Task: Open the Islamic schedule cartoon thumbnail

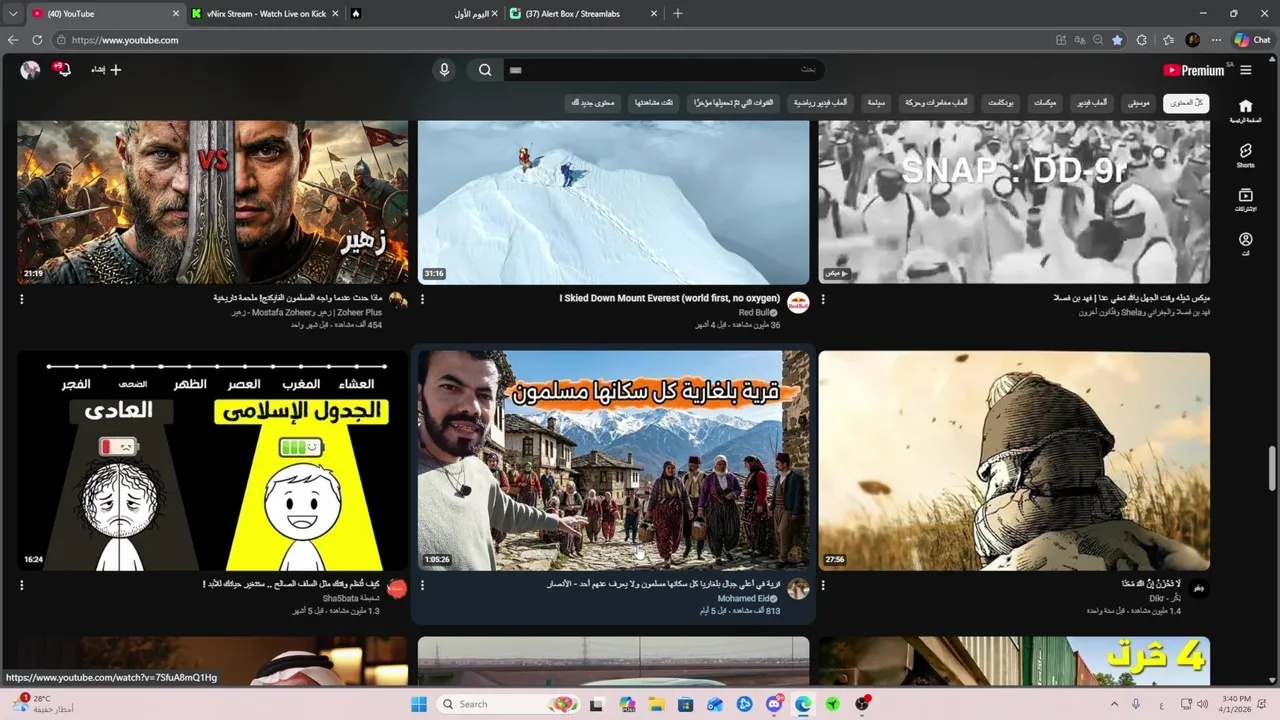Action: pyautogui.click(x=212, y=460)
